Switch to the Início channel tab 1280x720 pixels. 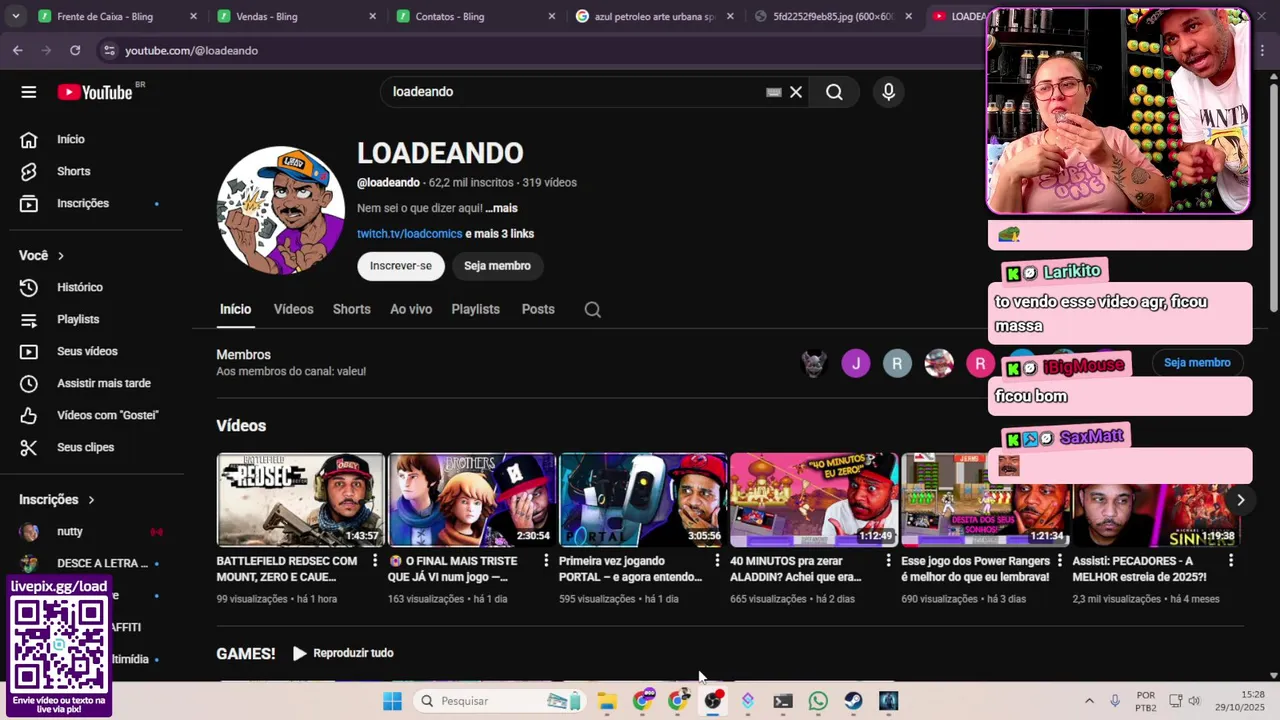pos(236,310)
